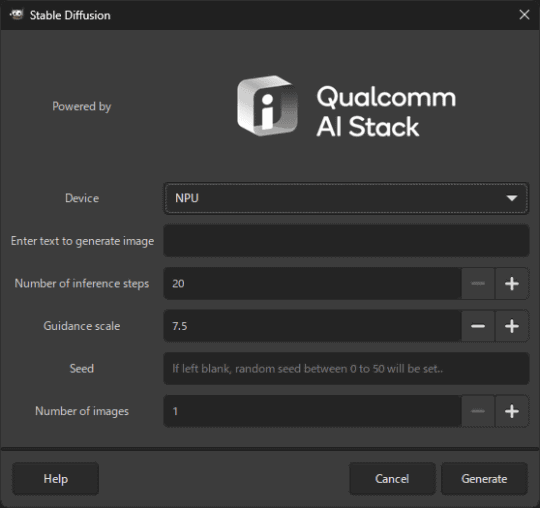Start image creation with Generate

click(x=484, y=479)
